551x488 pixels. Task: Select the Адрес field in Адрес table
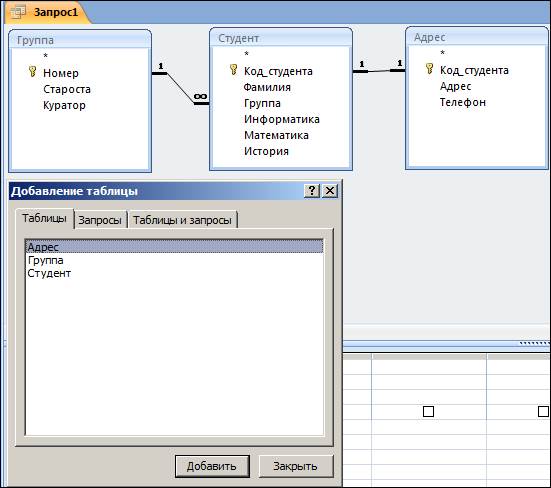[455, 86]
